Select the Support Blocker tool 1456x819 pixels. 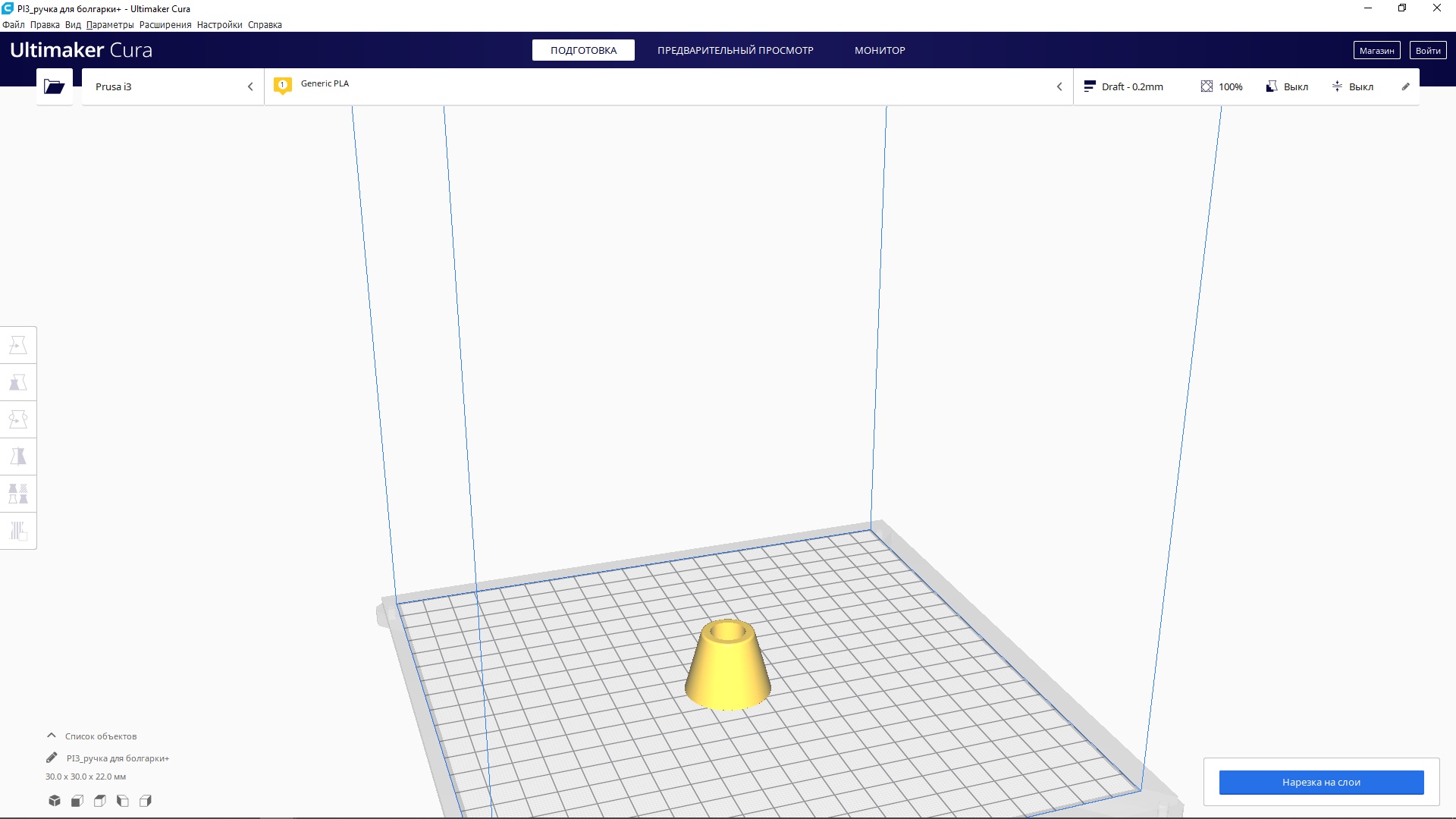click(18, 531)
